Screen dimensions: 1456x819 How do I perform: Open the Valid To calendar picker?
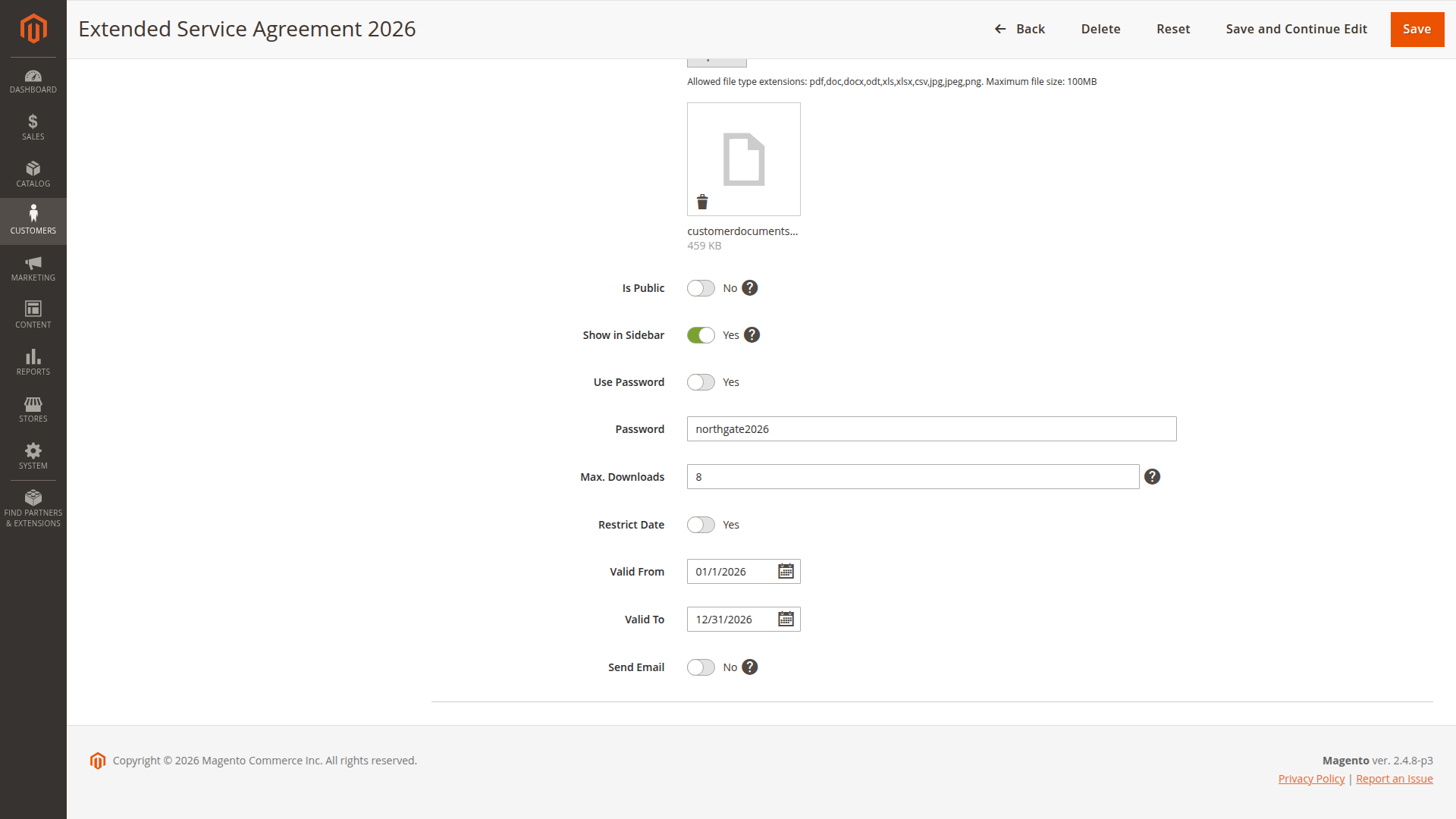click(x=786, y=620)
